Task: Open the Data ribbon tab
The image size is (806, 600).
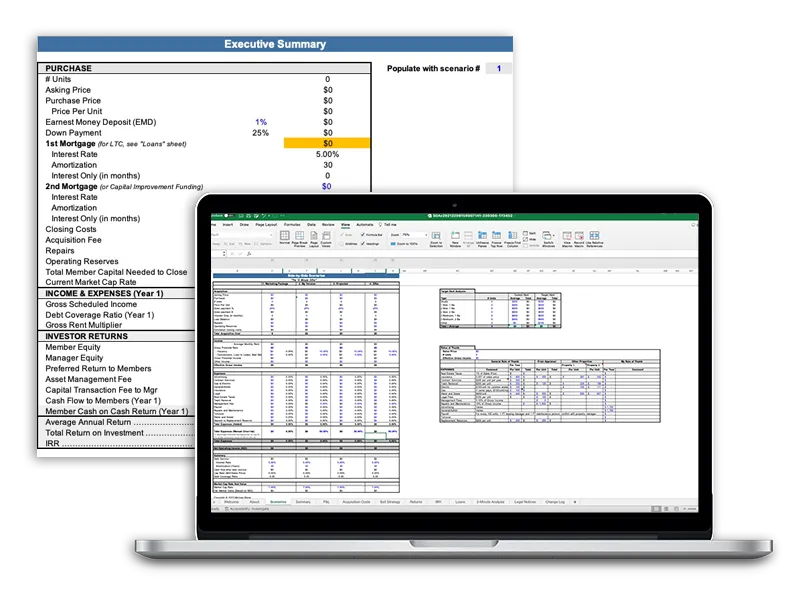Action: pyautogui.click(x=312, y=225)
